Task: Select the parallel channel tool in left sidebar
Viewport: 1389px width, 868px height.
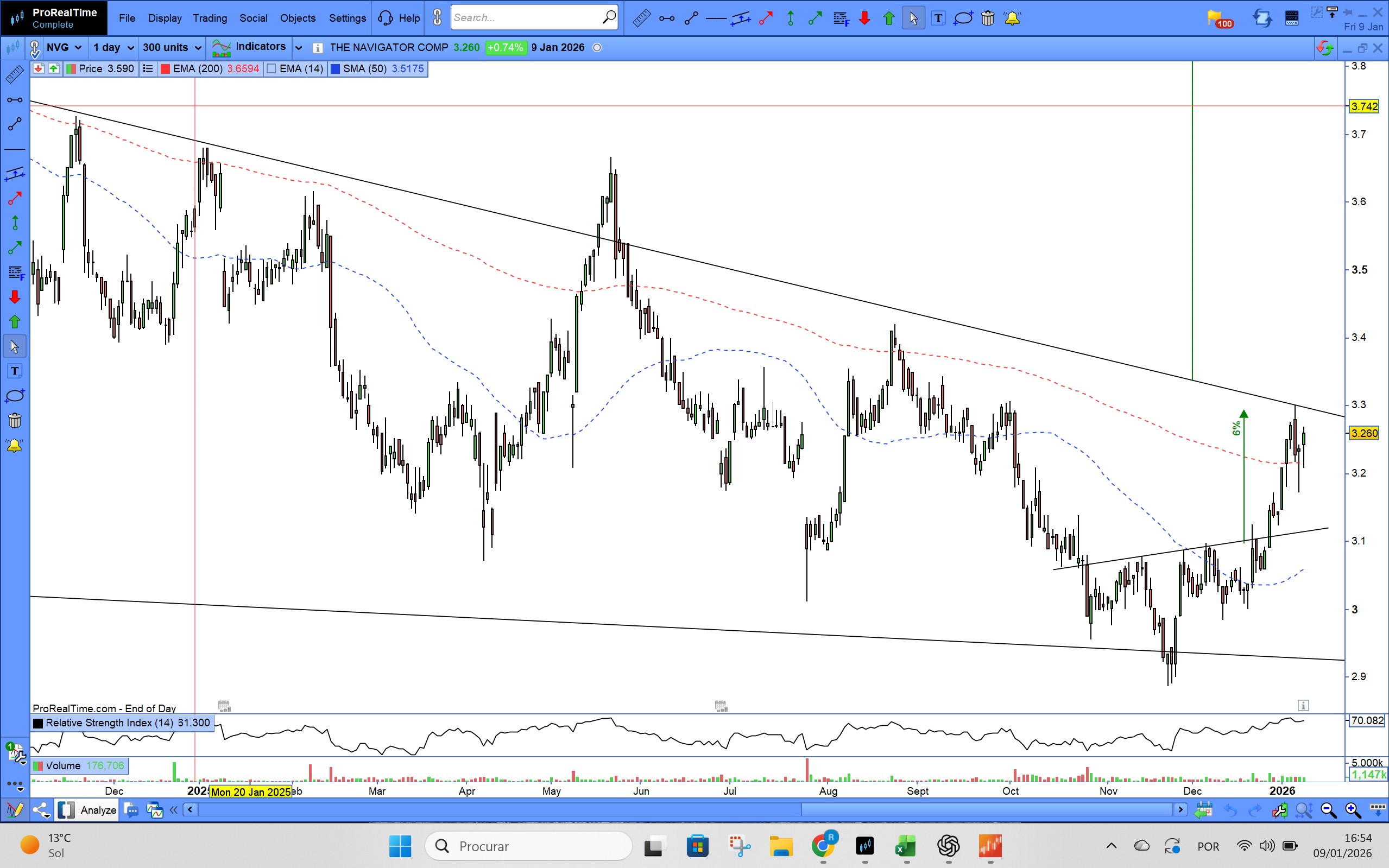Action: pos(14,174)
